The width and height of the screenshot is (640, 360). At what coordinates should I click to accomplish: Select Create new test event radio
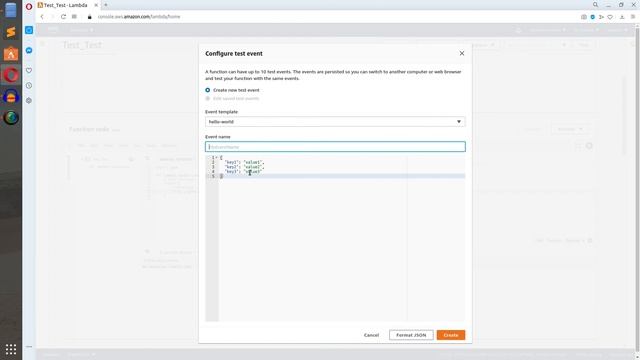point(208,90)
